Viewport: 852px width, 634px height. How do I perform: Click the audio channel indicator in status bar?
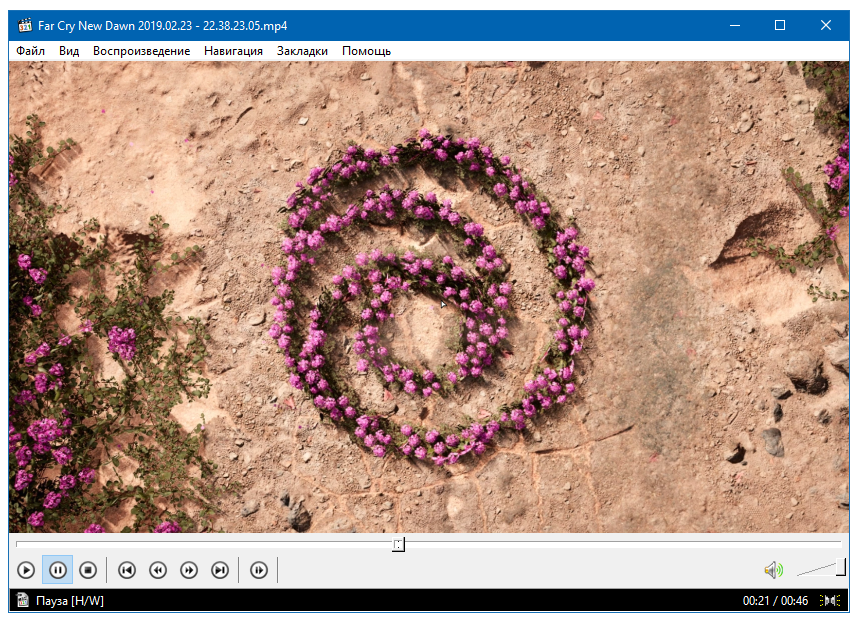pyautogui.click(x=830, y=601)
